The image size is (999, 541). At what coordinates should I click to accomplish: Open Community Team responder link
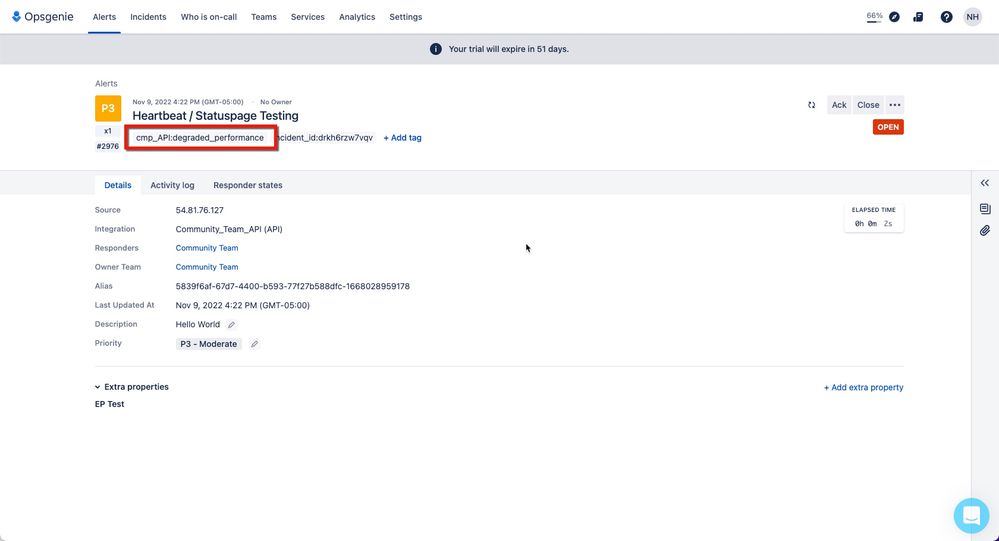coord(207,248)
